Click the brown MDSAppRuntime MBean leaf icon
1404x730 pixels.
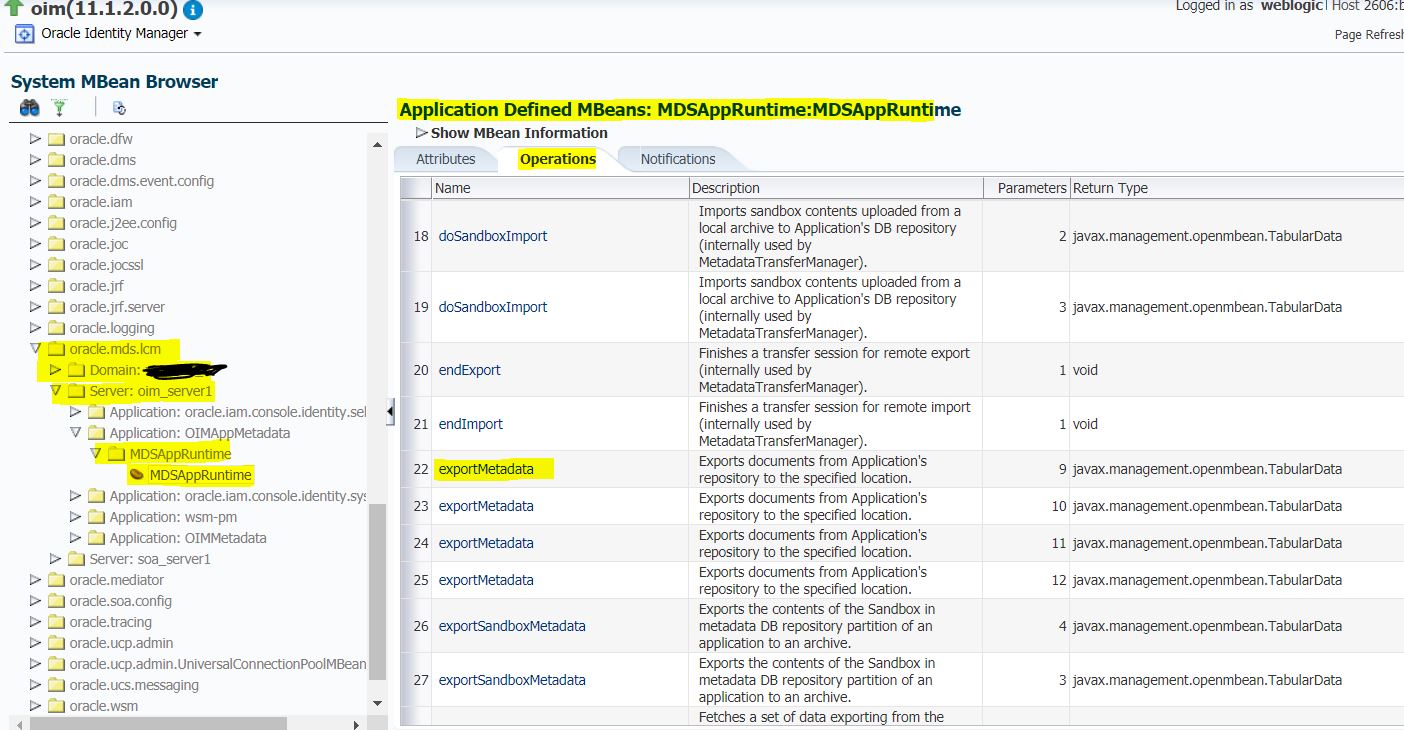pyautogui.click(x=137, y=475)
